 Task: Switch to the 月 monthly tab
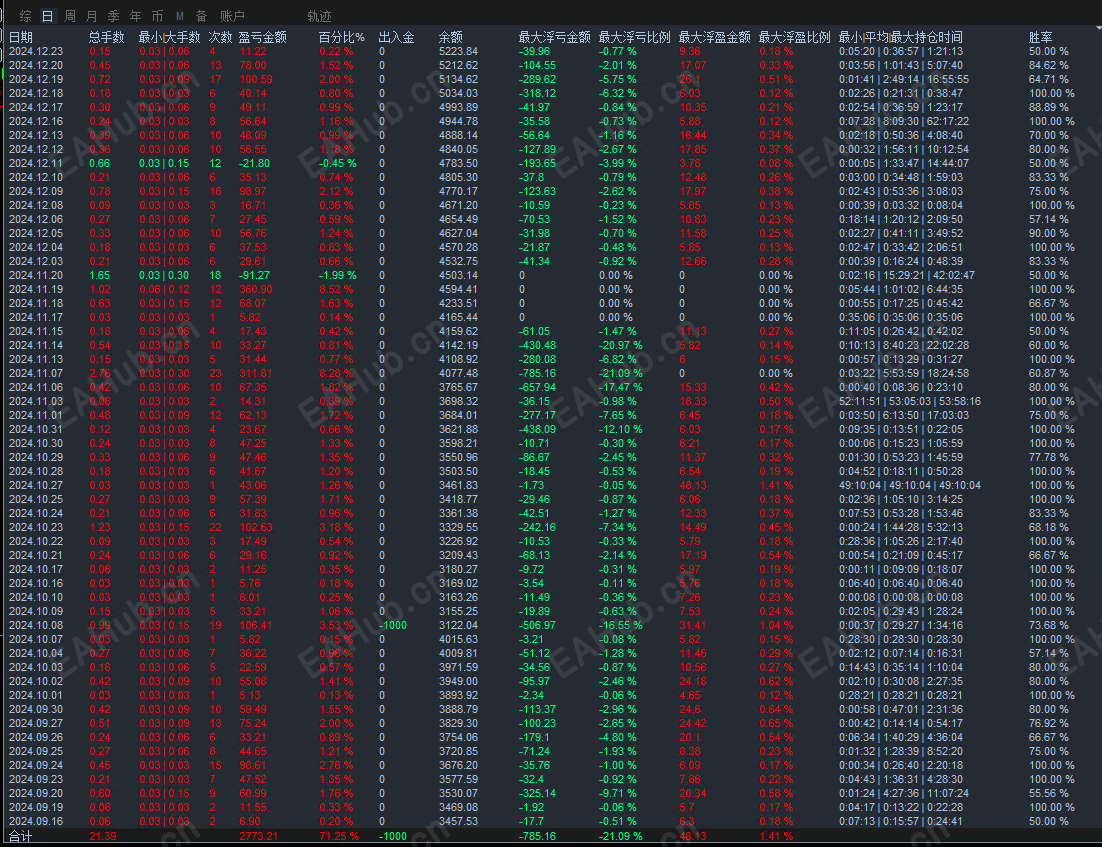[91, 15]
